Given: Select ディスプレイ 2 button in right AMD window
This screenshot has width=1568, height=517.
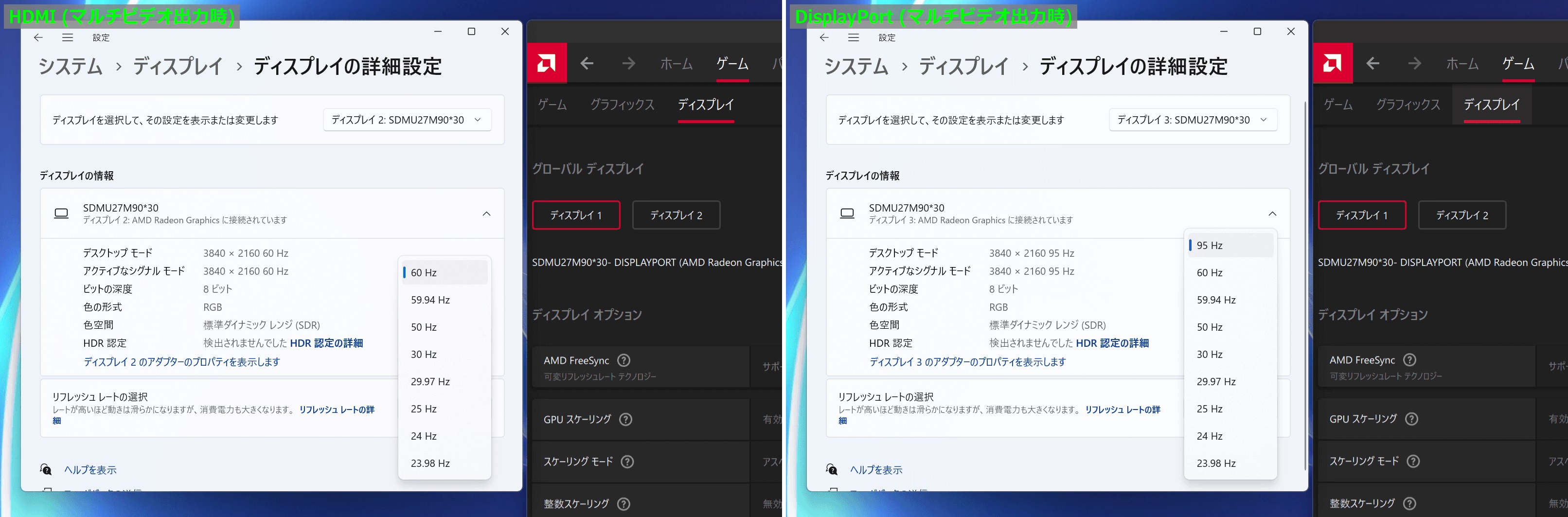Looking at the screenshot, I should [1462, 215].
